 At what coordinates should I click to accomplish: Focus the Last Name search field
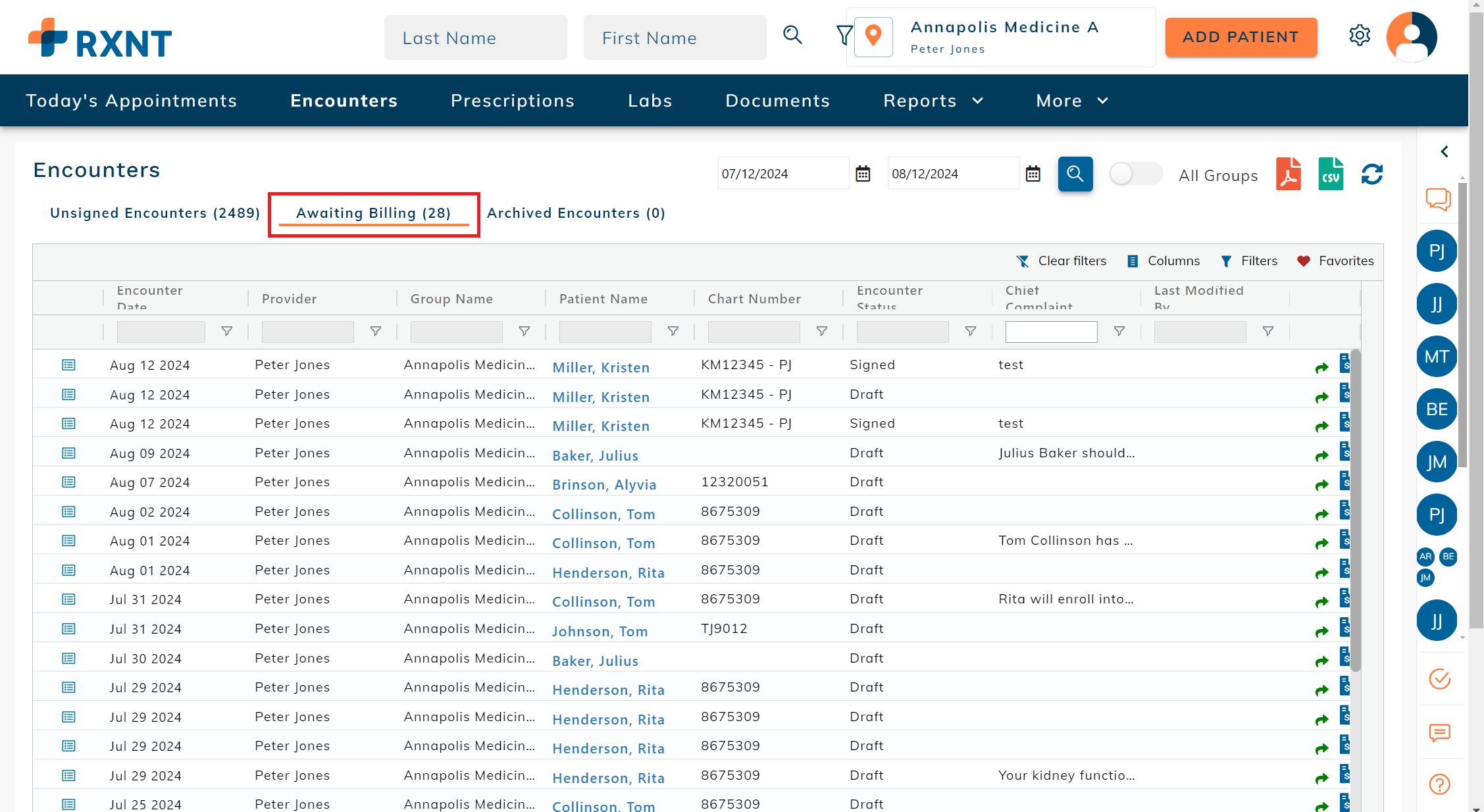[476, 38]
